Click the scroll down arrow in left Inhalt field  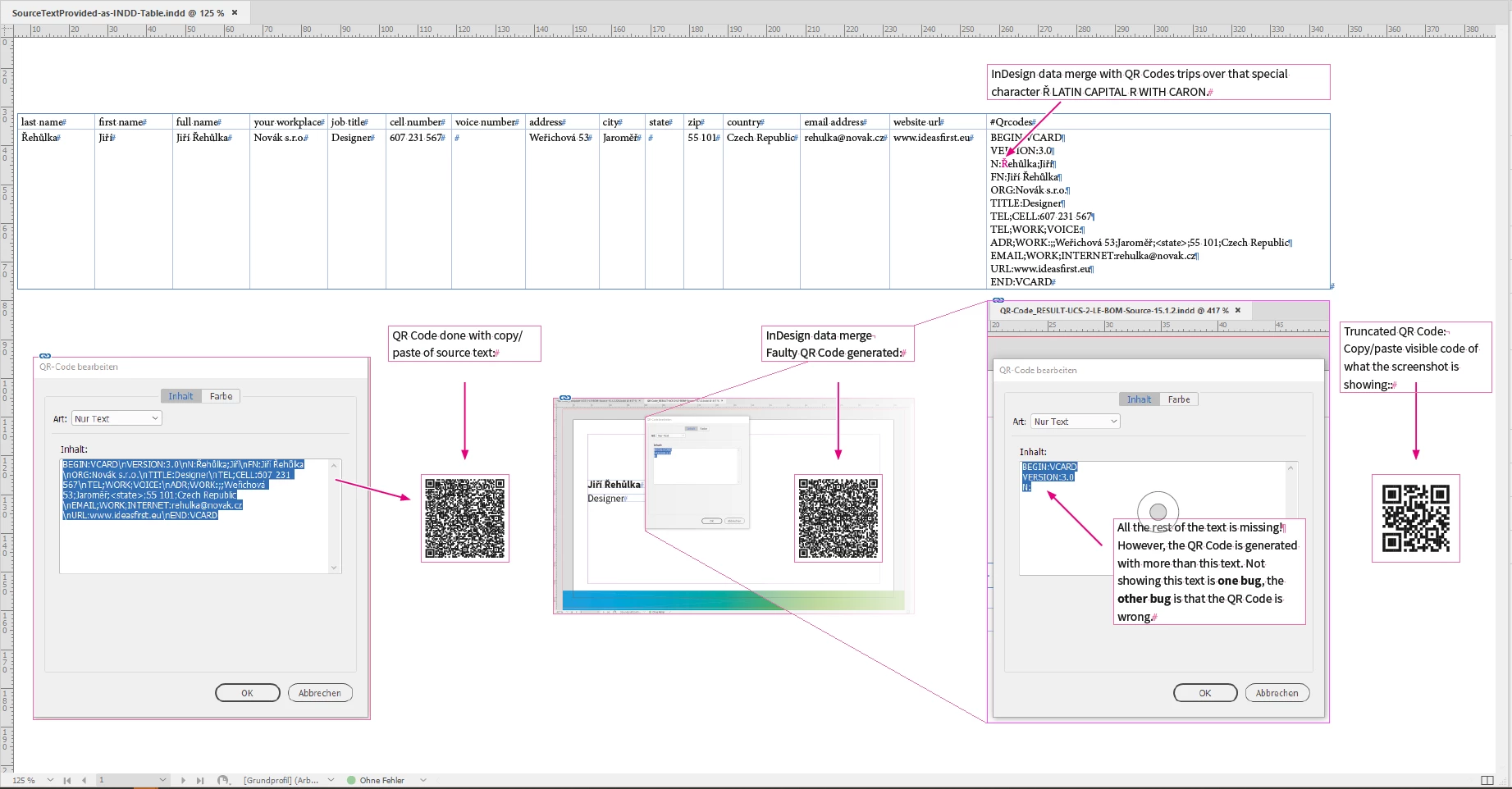(x=334, y=568)
